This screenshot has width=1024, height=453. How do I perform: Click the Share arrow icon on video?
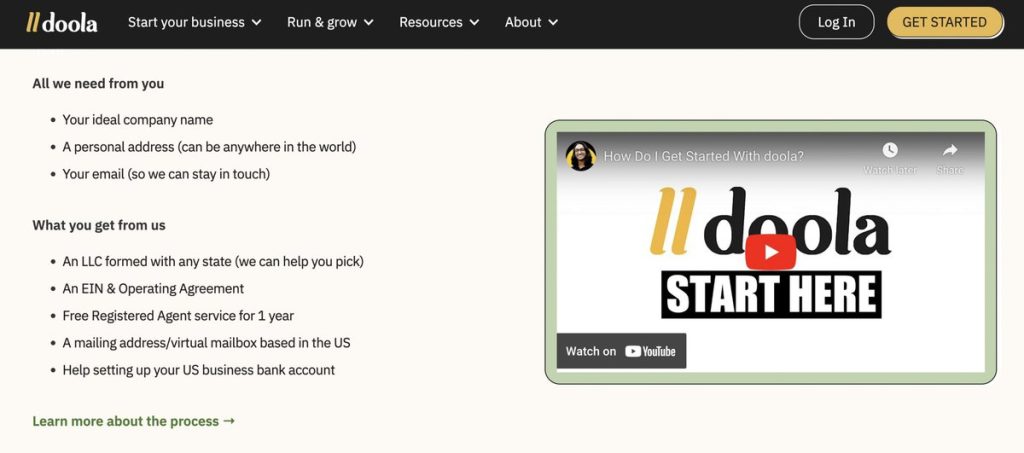pos(950,150)
